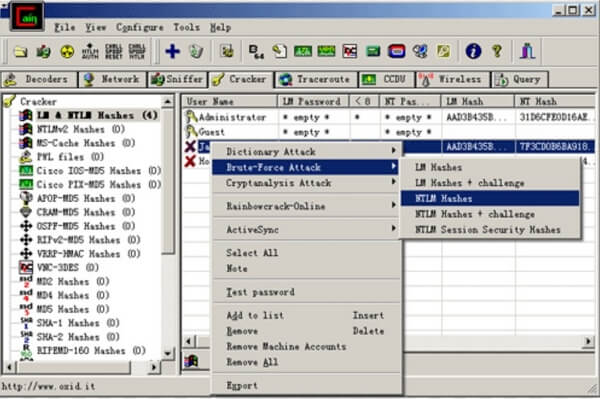Click the Base64 decoder toolbar icon
Image resolution: width=600 pixels, height=399 pixels.
[x=256, y=51]
